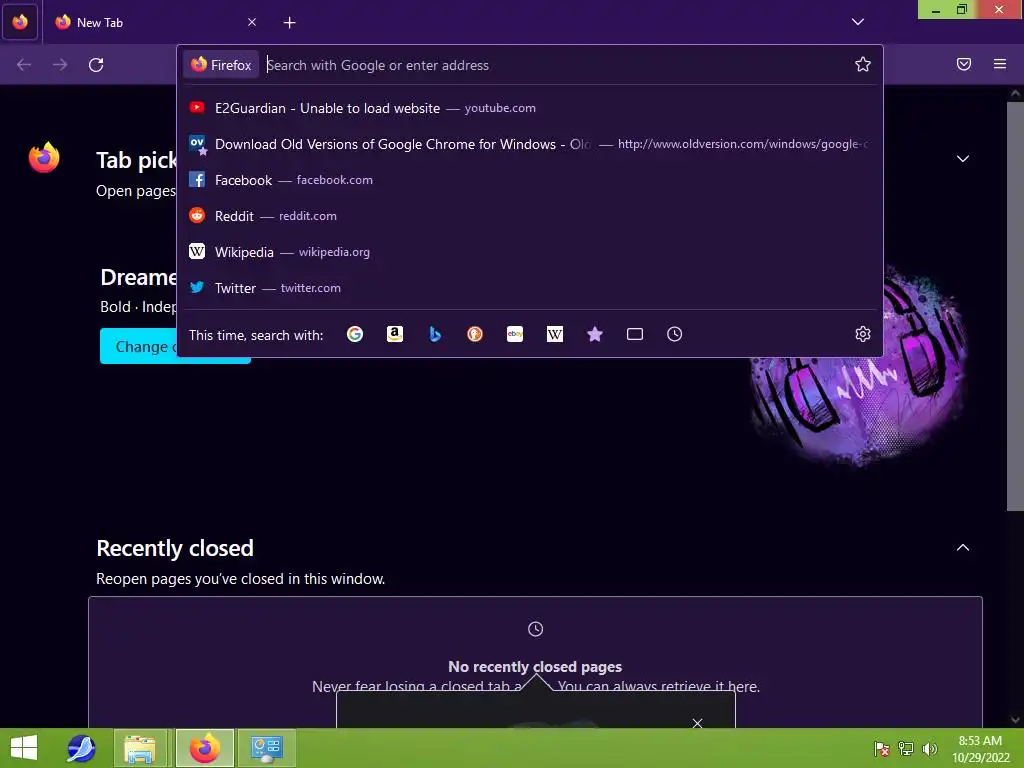Open E2Guardian youtube.com suggestion

pos(530,108)
